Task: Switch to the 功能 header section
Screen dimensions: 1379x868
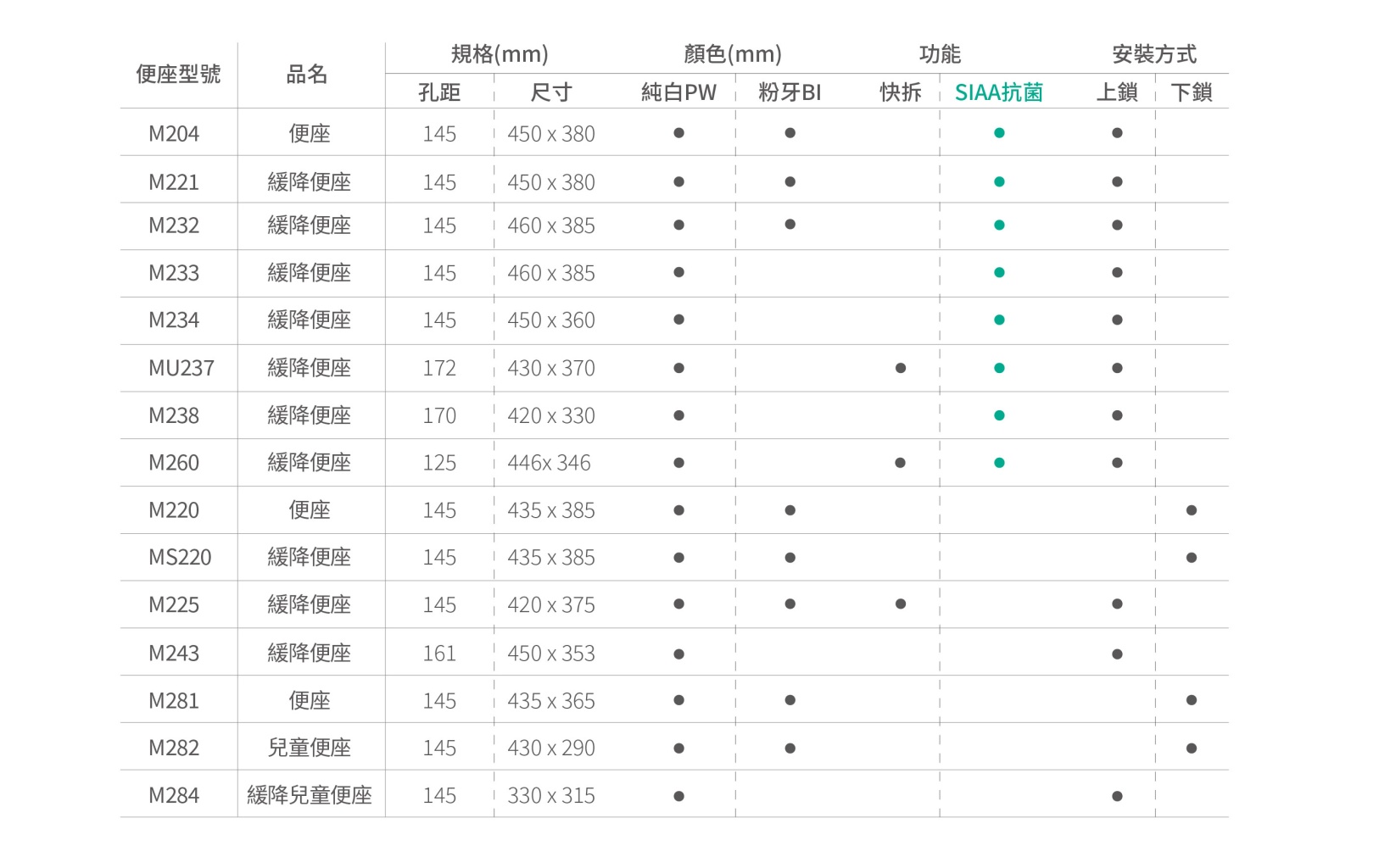Action: (940, 53)
